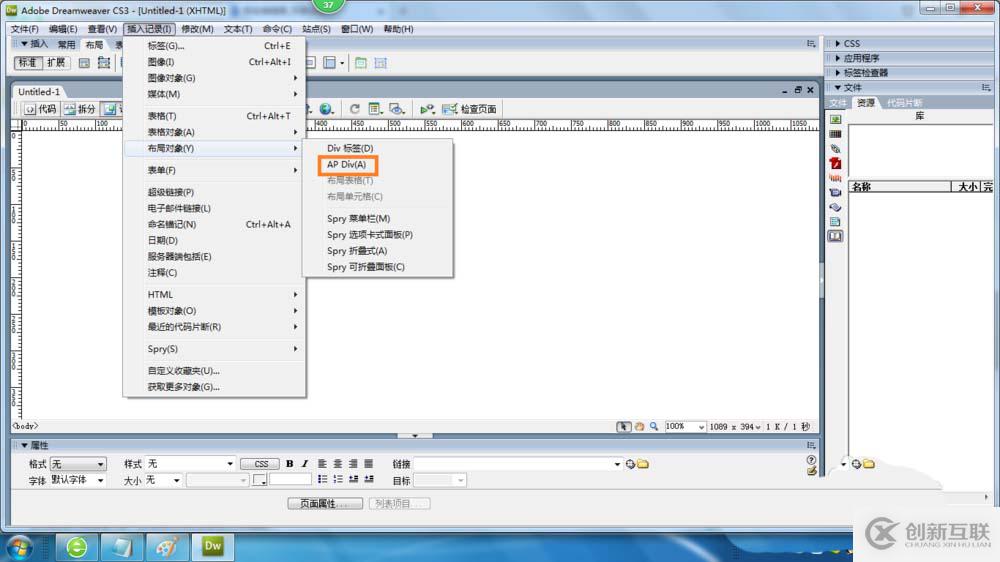
Task: Select the hand tool in status bar
Action: pos(639,427)
